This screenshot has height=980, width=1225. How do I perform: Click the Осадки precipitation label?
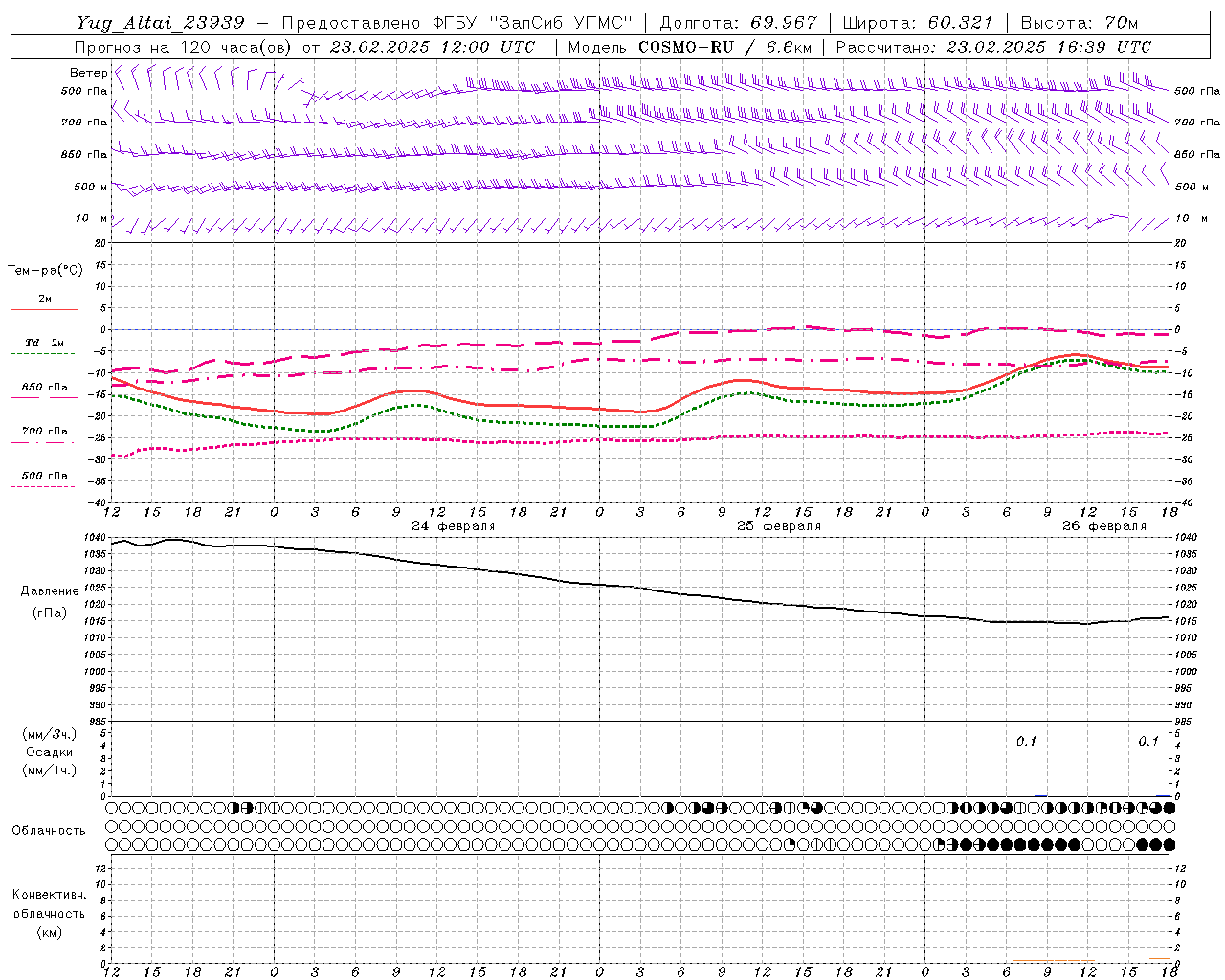click(49, 752)
